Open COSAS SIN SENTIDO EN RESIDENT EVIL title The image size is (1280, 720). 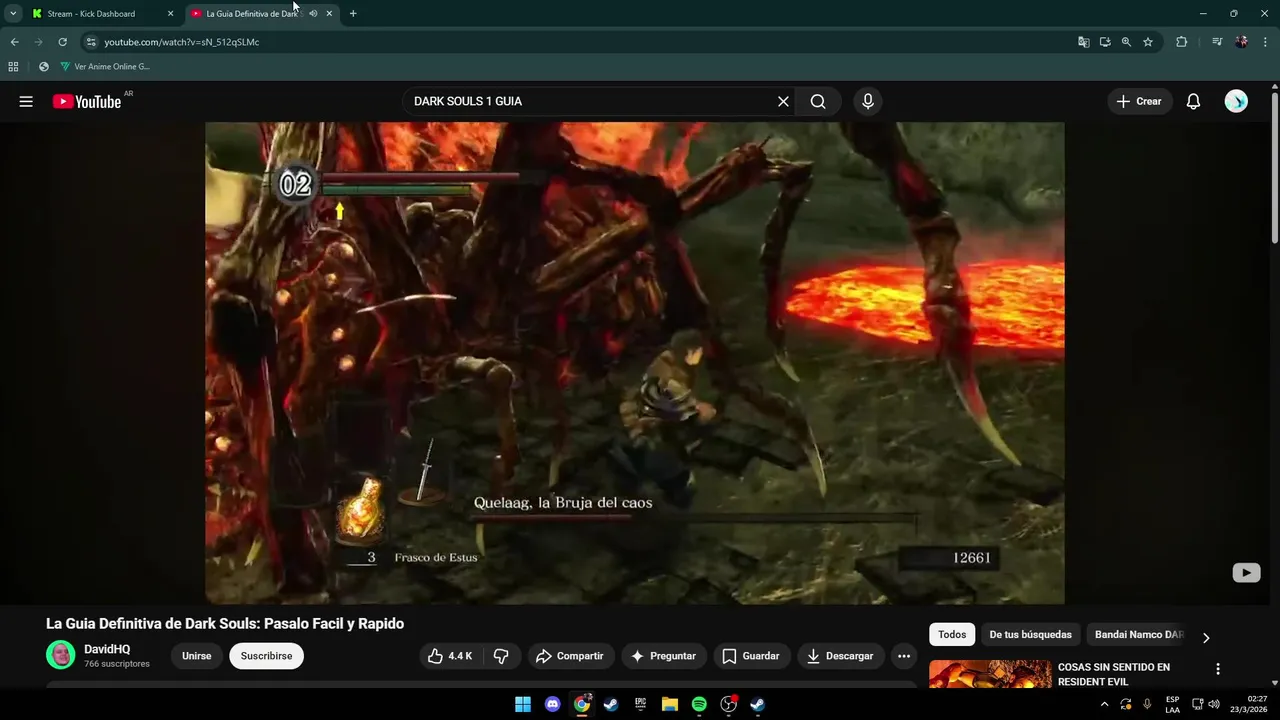pyautogui.click(x=1114, y=674)
